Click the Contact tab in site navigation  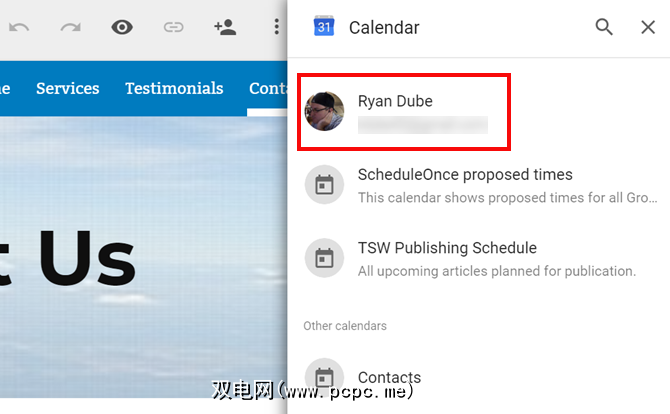coord(268,88)
